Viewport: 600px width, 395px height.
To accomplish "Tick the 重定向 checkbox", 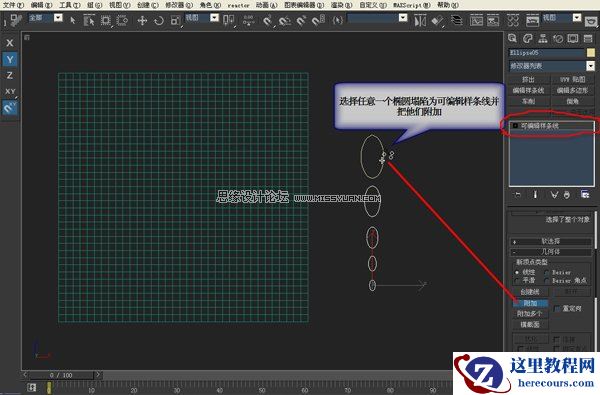I will (557, 308).
